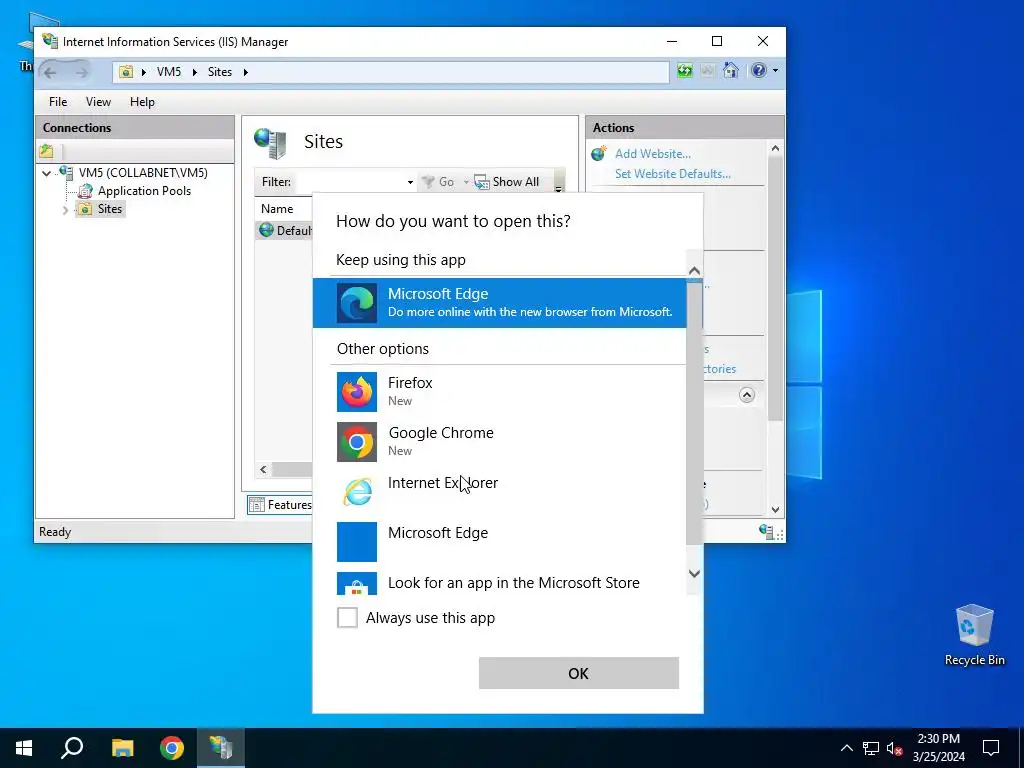
Task: Select Look for an app in the Microsoft Store
Action: (500, 583)
